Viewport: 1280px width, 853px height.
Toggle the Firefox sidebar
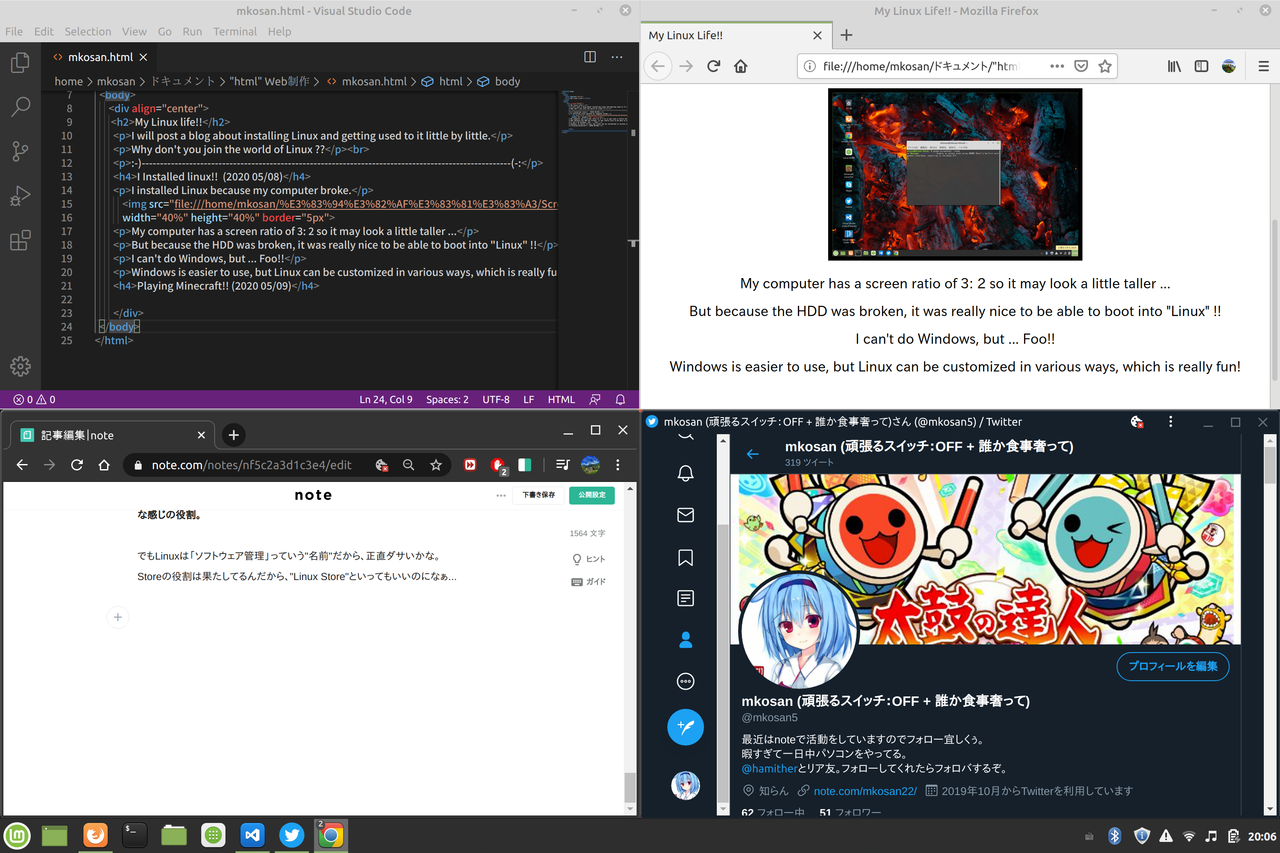click(1202, 66)
